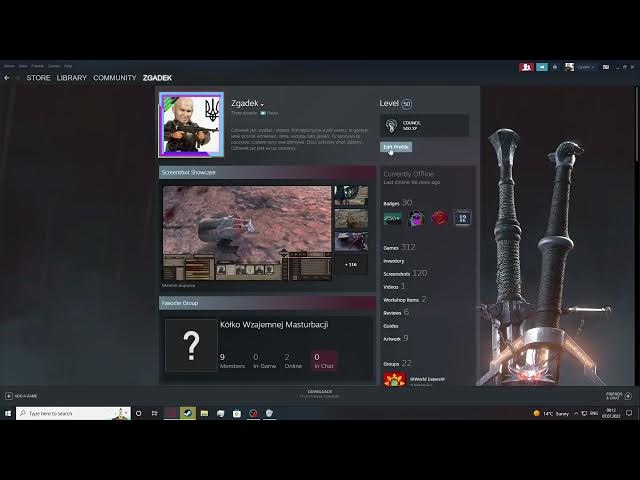Image resolution: width=640 pixels, height=480 pixels.
Task: Open Microsoft Store from the taskbar
Action: pyautogui.click(x=237, y=413)
